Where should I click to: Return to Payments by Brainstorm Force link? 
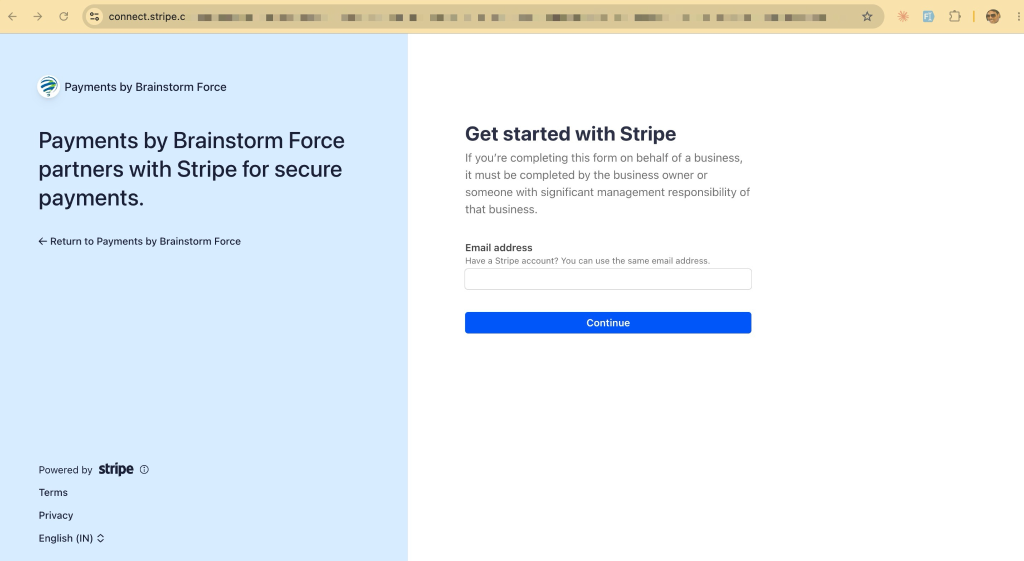pyautogui.click(x=140, y=241)
